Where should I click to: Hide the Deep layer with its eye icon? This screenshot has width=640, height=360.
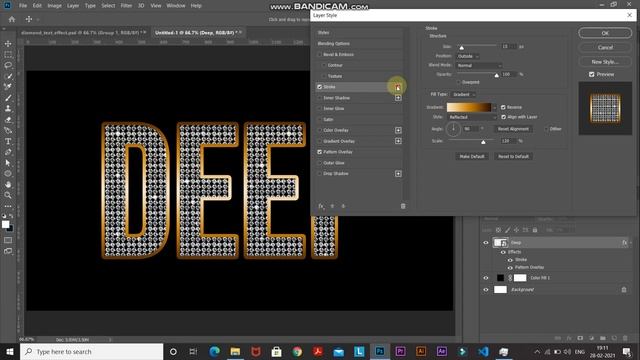[x=486, y=242]
